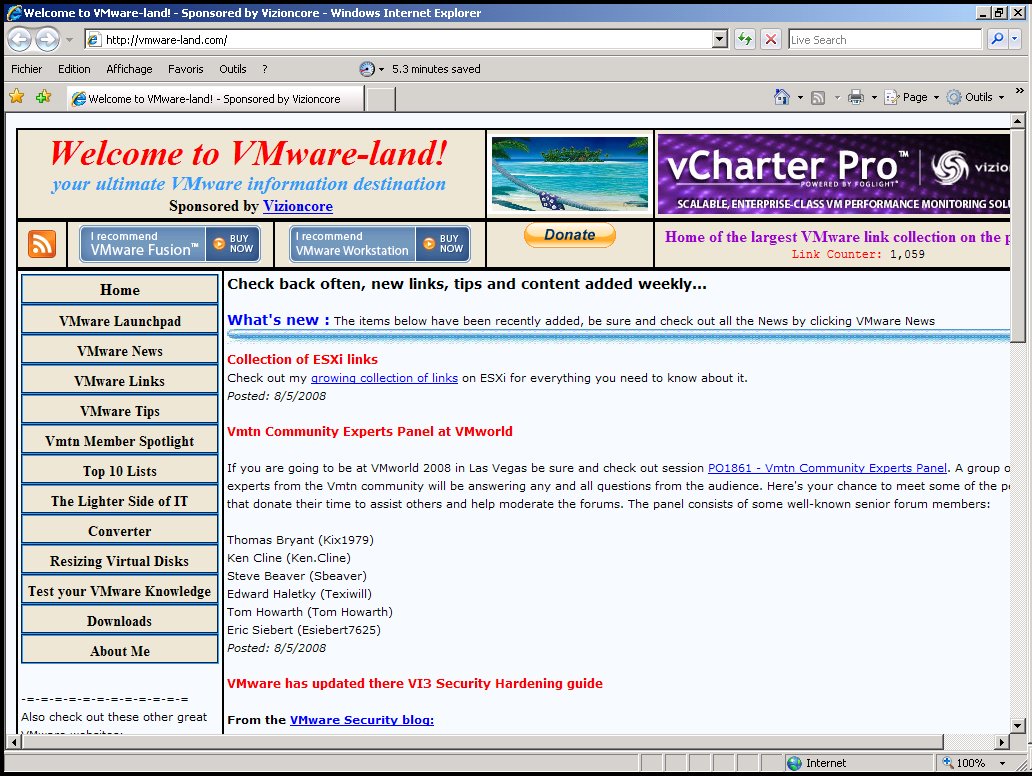Select the Welcome to VMware-land tab
The image size is (1032, 776).
(213, 99)
